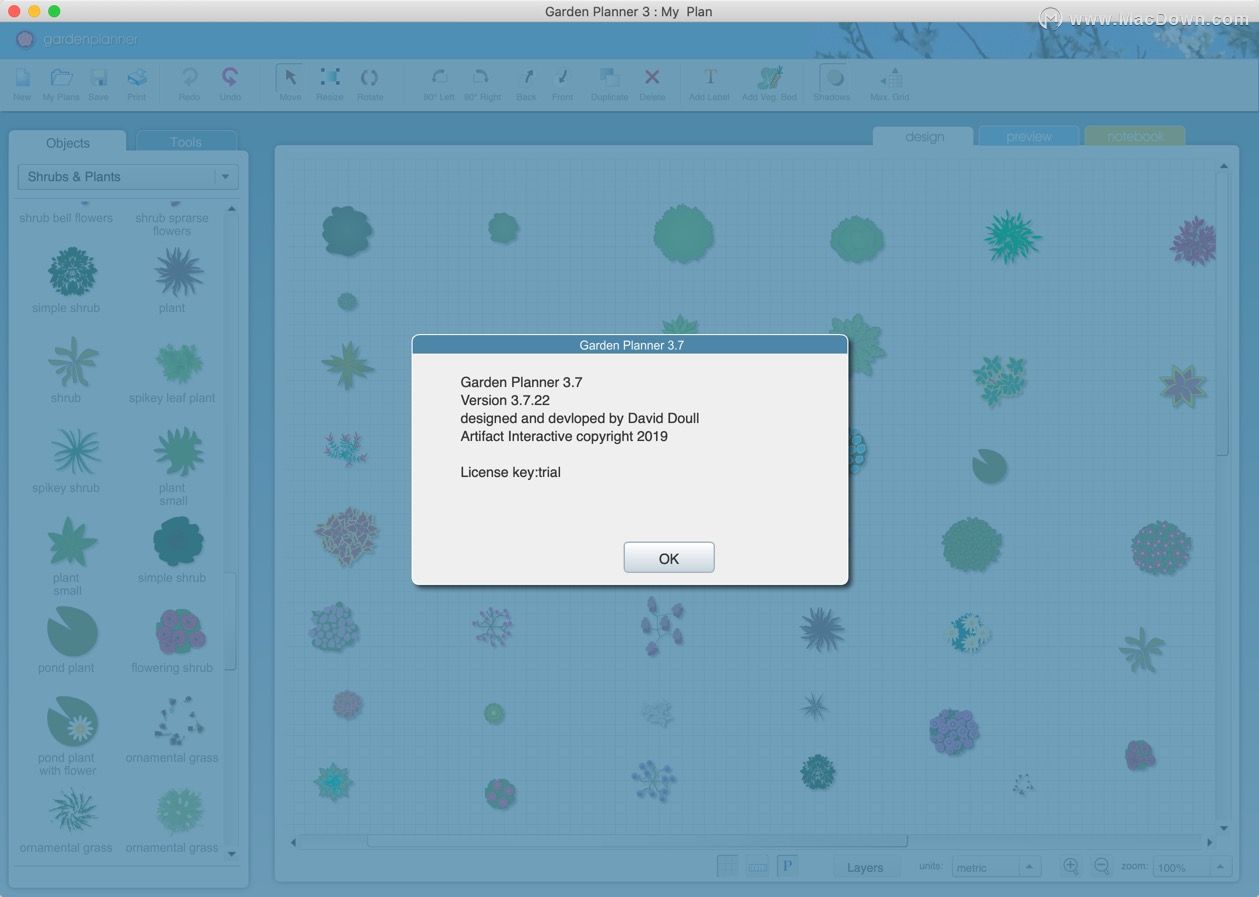This screenshot has height=897, width=1259.
Task: Toggle the P button beside Layers
Action: point(787,866)
